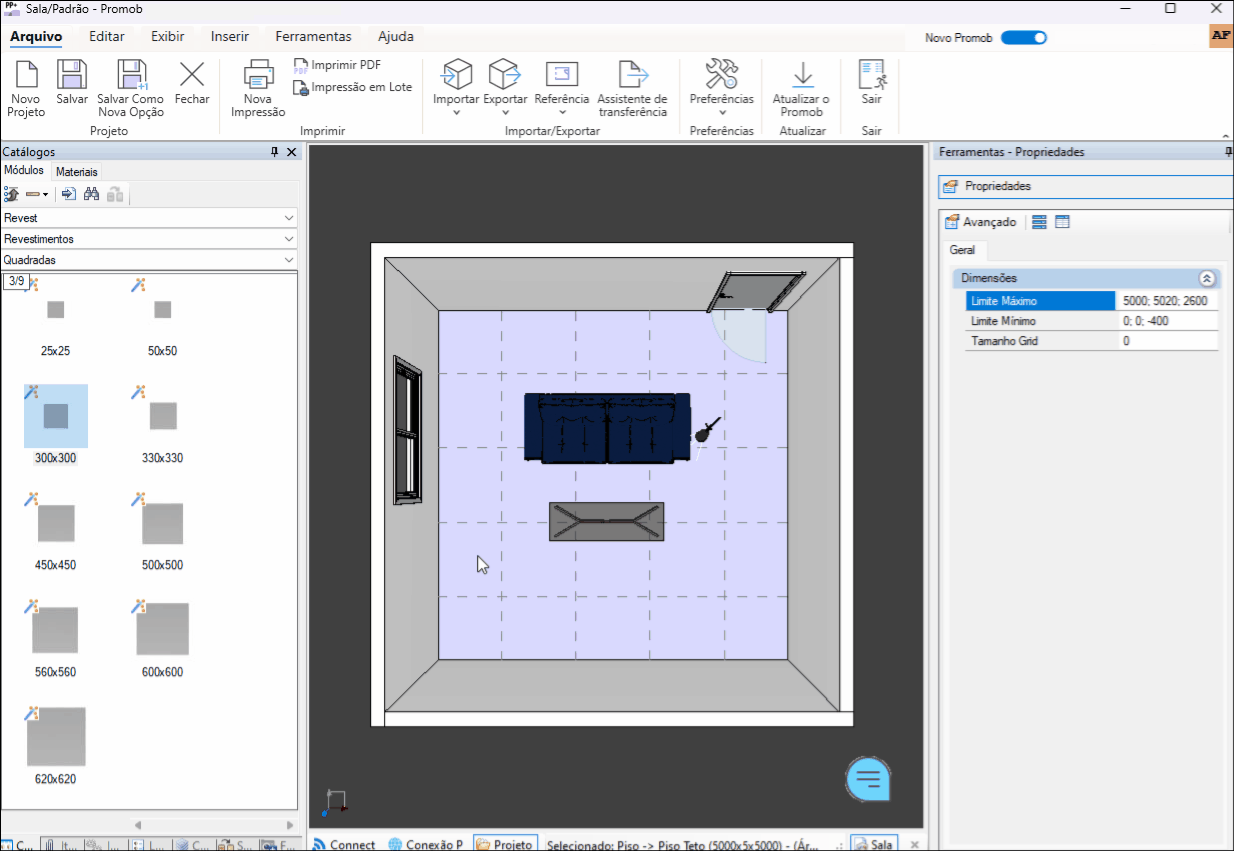The image size is (1234, 851).
Task: Select the 600x600 tile thumbnail
Action: [x=162, y=629]
